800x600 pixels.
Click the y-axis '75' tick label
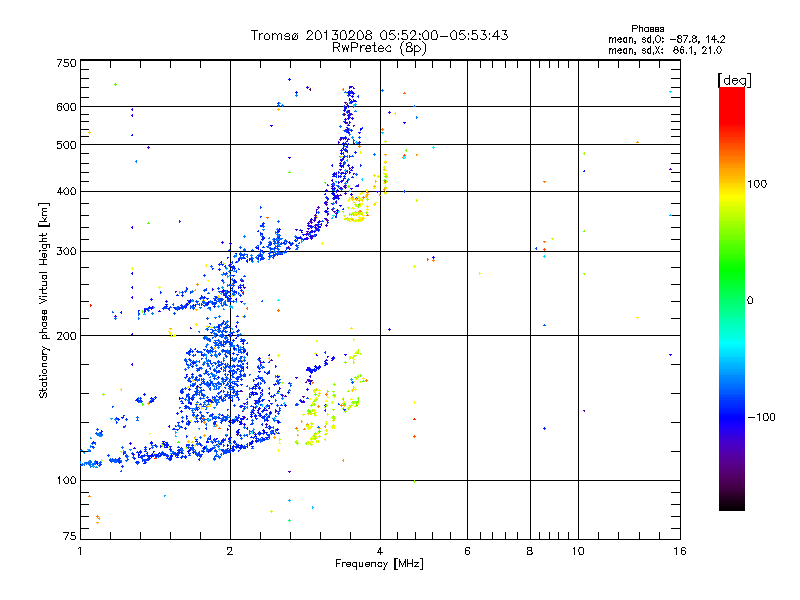[70, 536]
